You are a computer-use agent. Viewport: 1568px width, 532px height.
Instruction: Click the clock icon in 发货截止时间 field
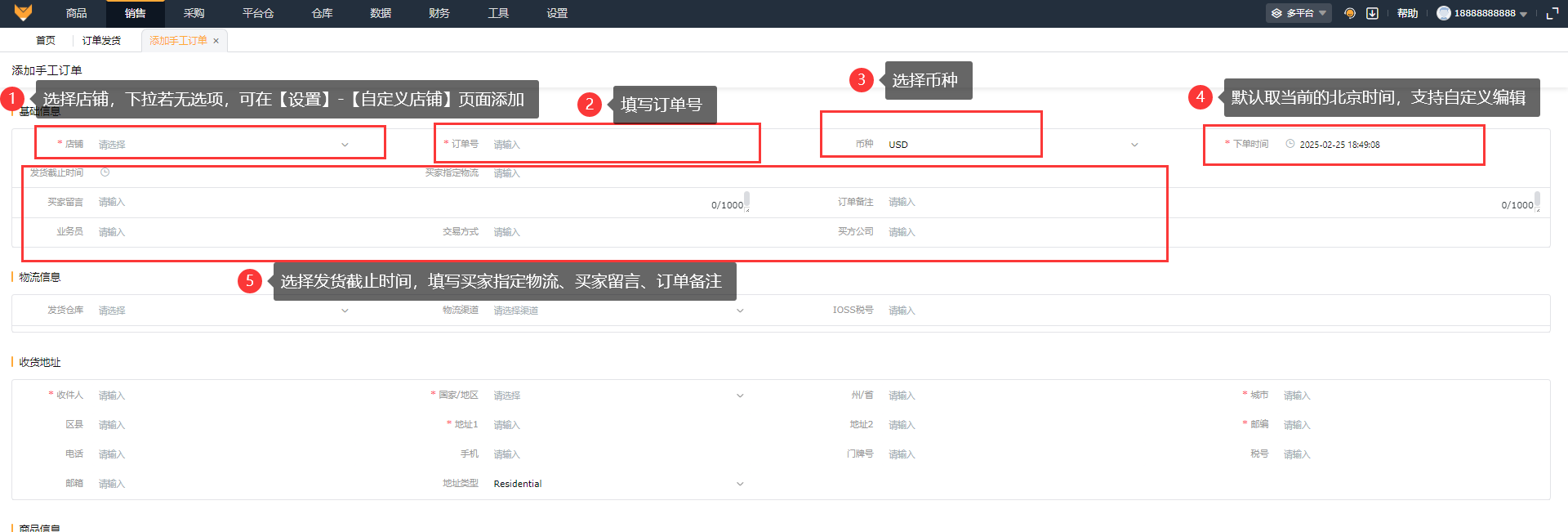tap(105, 172)
